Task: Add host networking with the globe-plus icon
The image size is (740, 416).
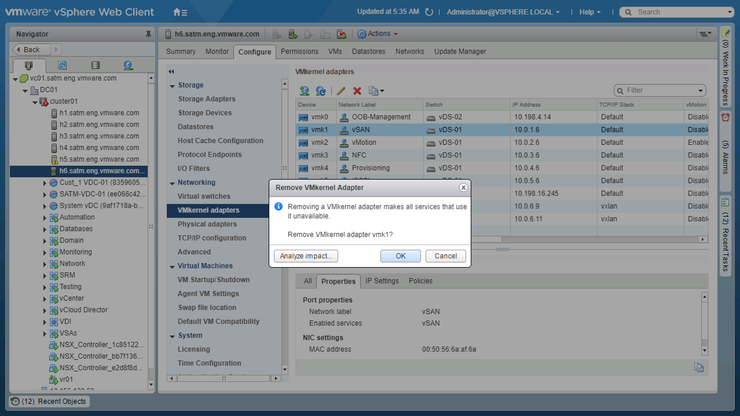Action: (x=304, y=91)
